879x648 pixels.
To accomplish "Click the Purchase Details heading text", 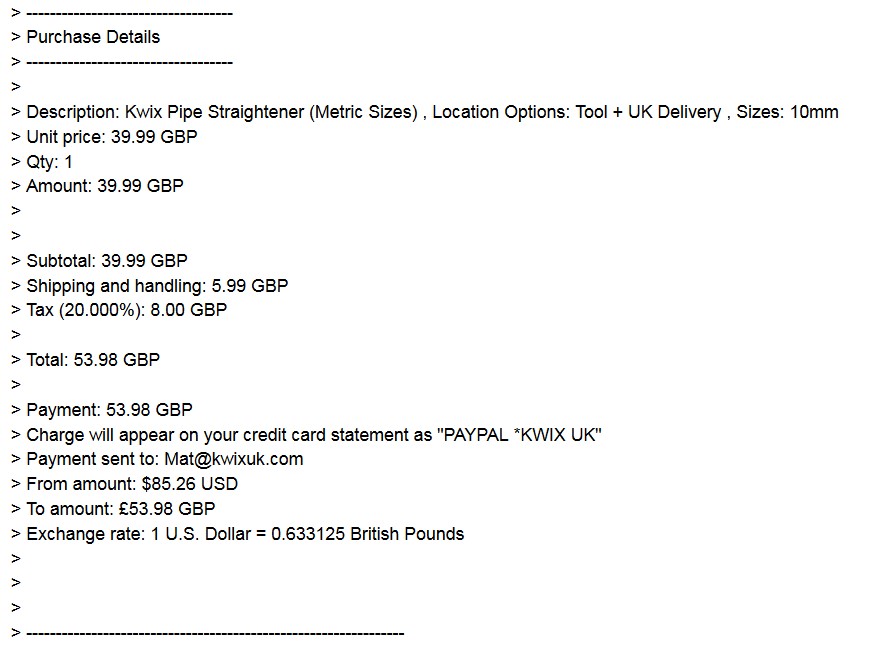I will point(93,37).
